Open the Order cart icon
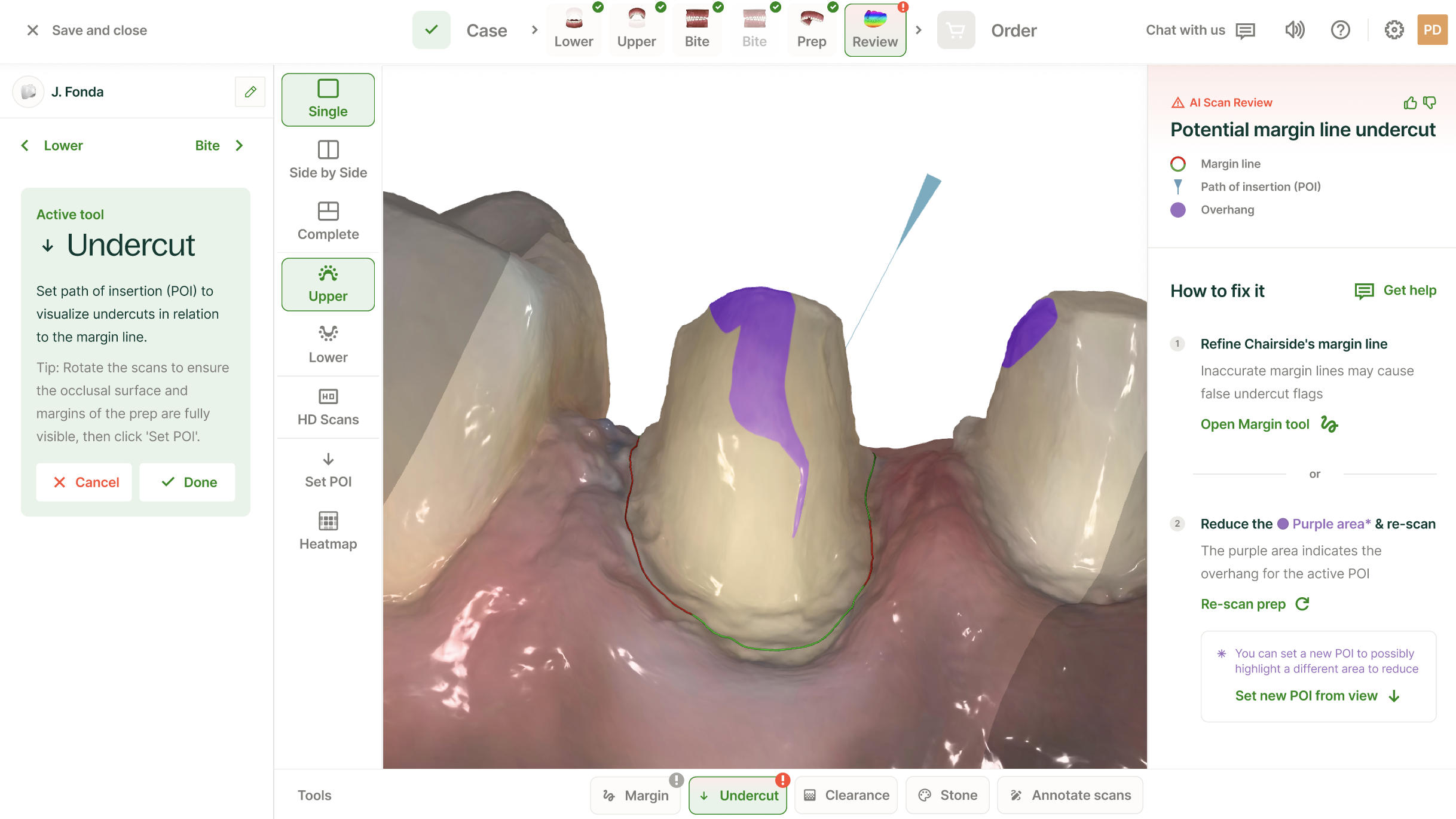The width and height of the screenshot is (1456, 819). 956,30
